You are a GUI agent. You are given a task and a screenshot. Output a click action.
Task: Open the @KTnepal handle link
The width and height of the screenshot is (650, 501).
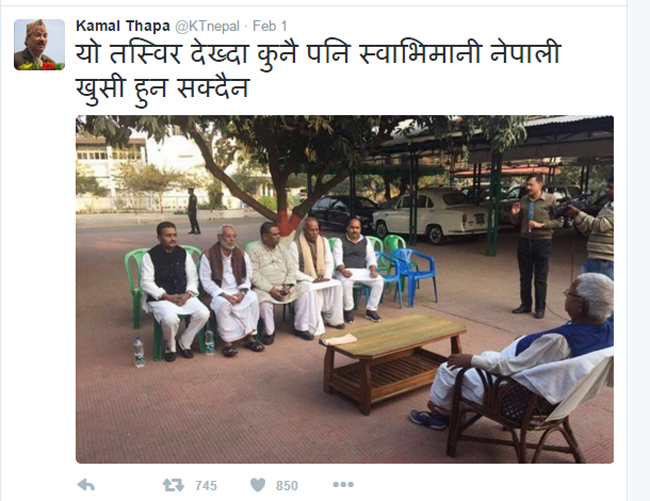coord(207,27)
